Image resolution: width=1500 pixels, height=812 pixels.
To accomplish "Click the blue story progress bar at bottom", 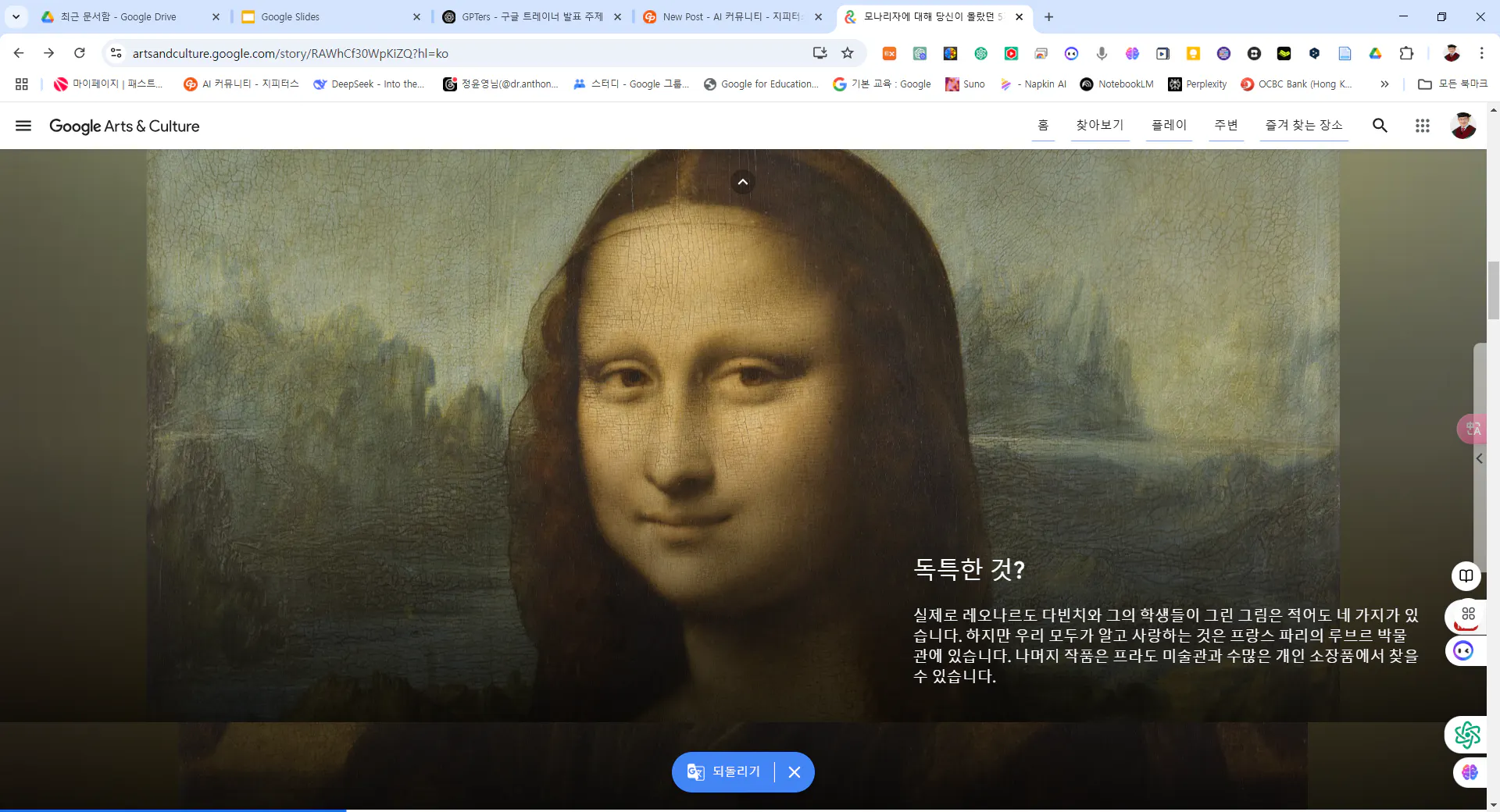I will pyautogui.click(x=173, y=810).
